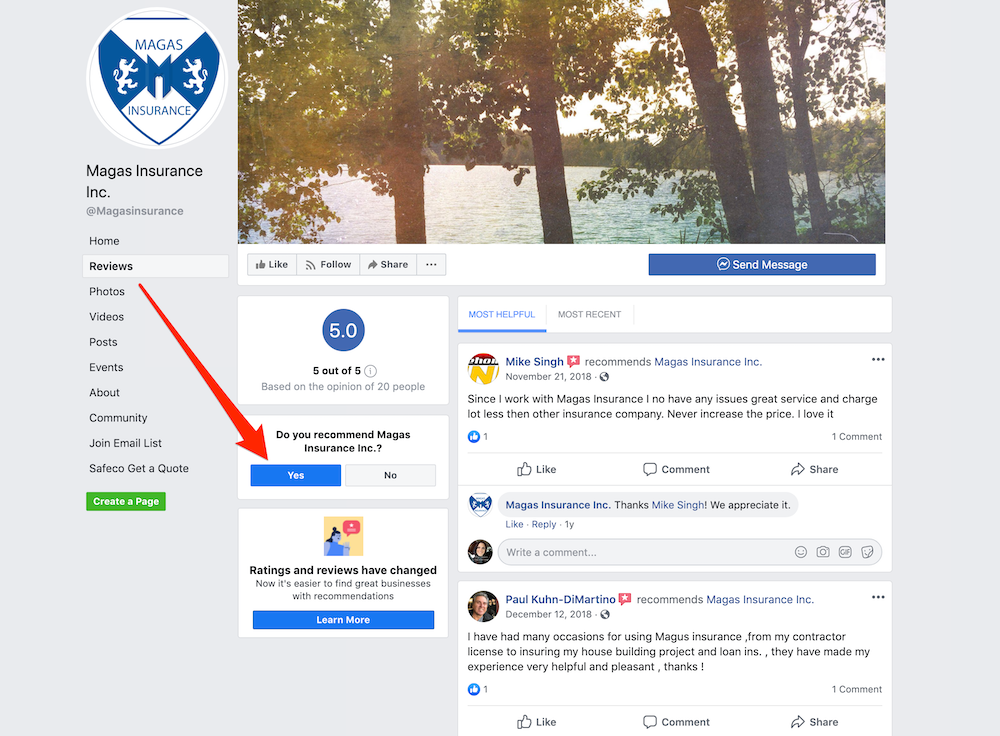The height and width of the screenshot is (736, 1000).
Task: Click the recommendation badge beside Mike Singh's name
Action: click(x=574, y=362)
